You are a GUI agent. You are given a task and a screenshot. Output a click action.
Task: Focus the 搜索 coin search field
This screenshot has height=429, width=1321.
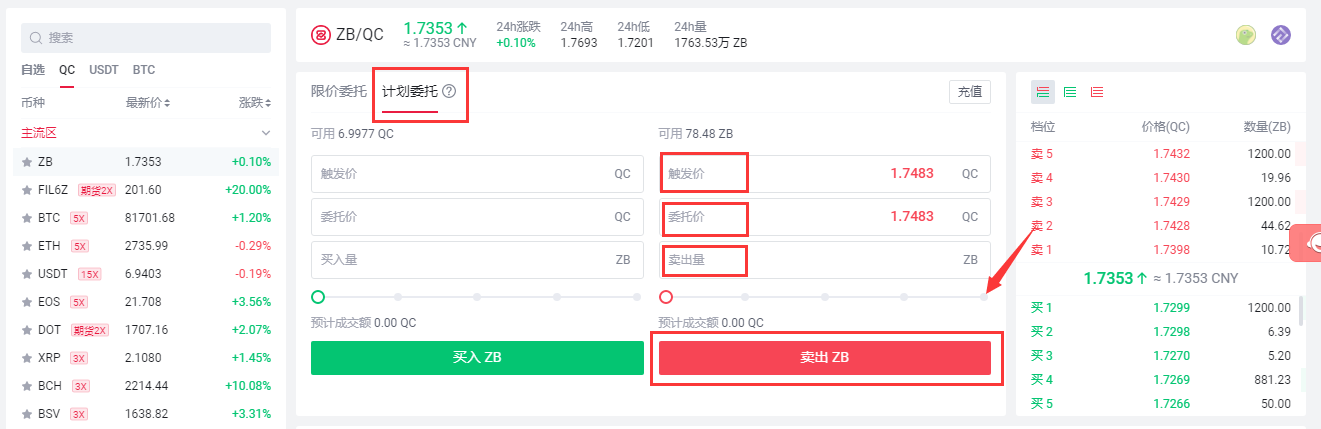(x=146, y=38)
